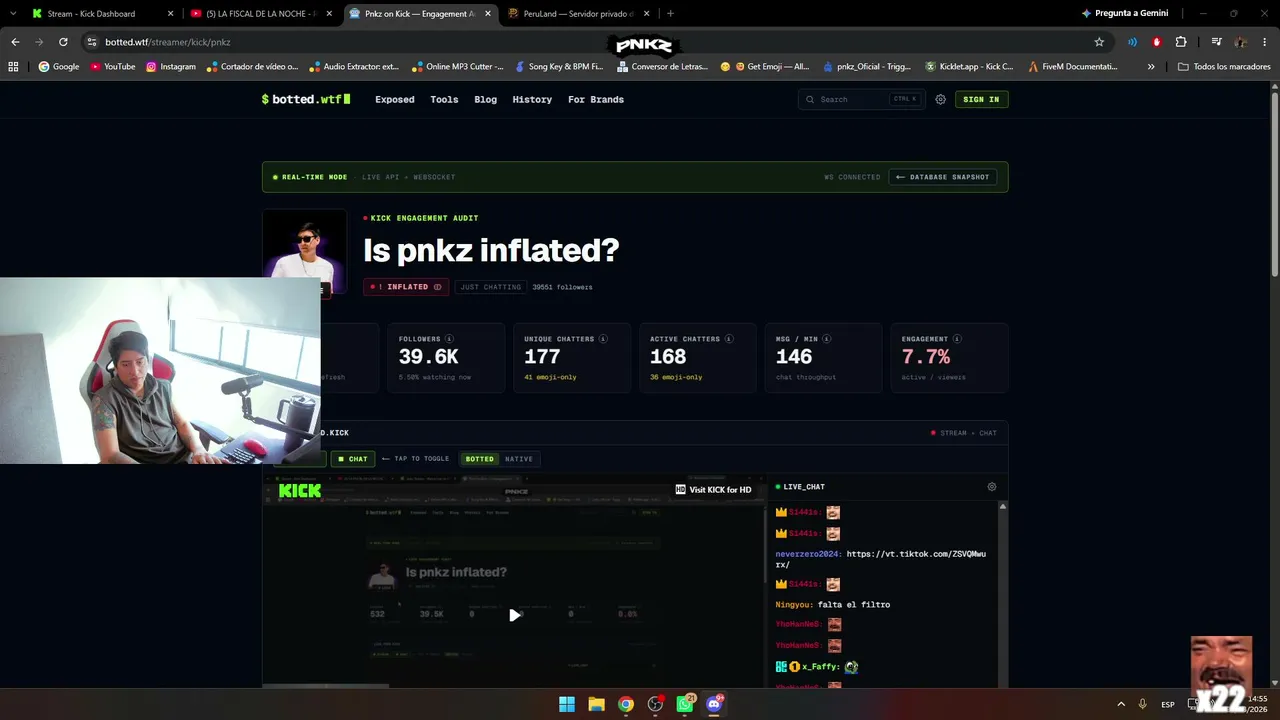The height and width of the screenshot is (720, 1280).
Task: Bookmark this page with the star
Action: pyautogui.click(x=1099, y=42)
